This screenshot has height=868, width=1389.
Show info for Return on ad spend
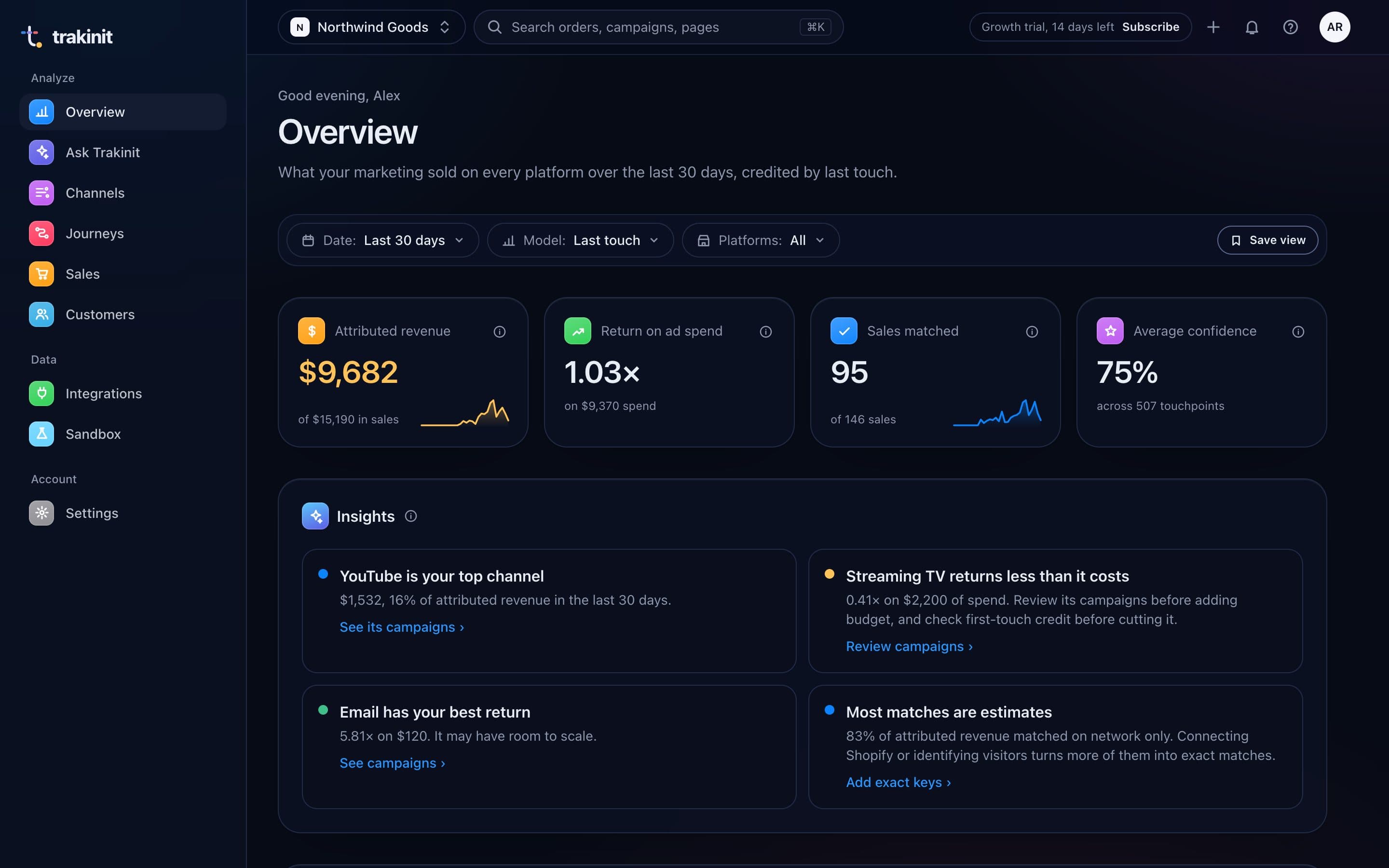tap(766, 331)
